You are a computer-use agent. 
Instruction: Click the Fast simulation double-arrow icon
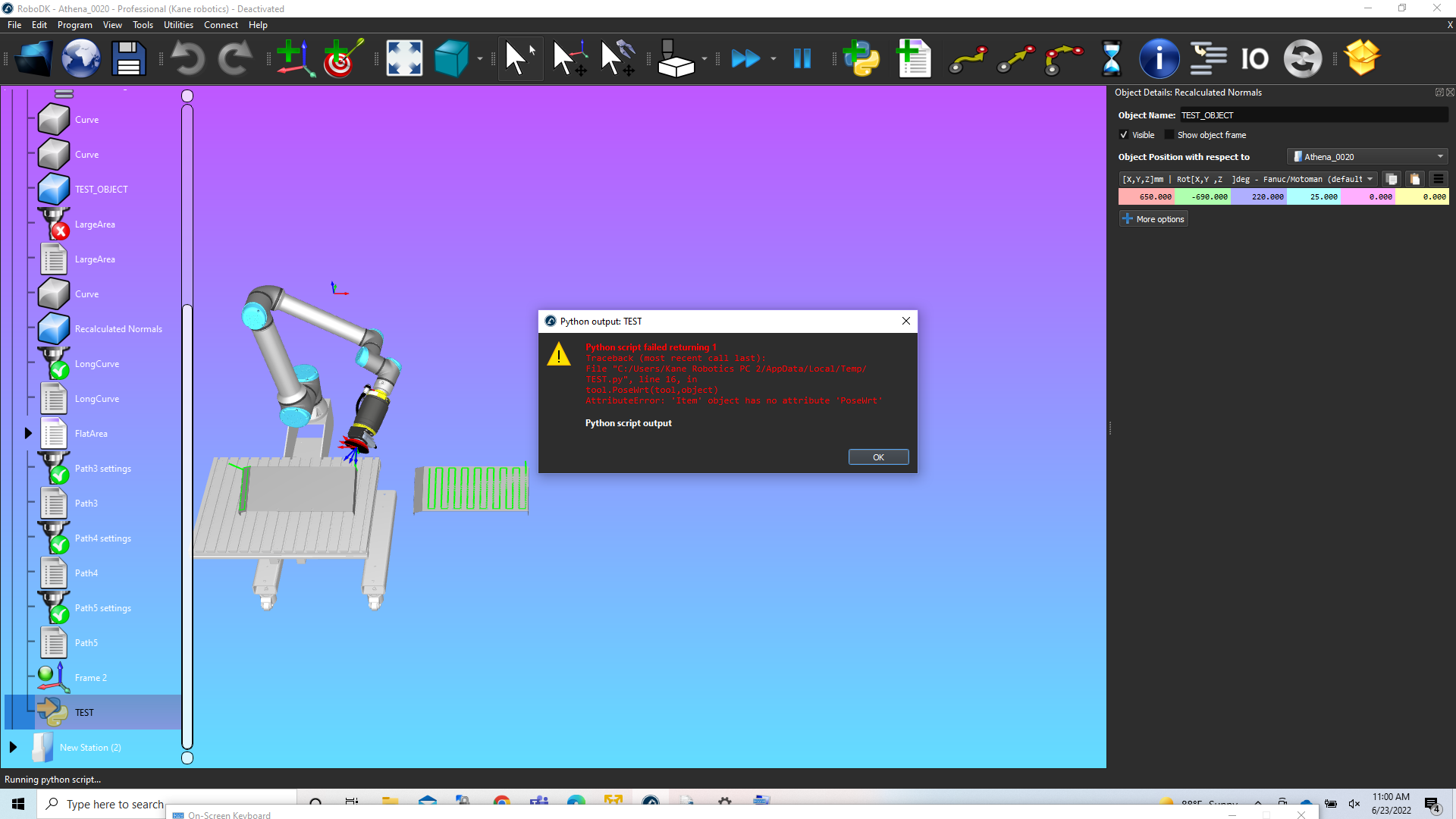pos(745,58)
